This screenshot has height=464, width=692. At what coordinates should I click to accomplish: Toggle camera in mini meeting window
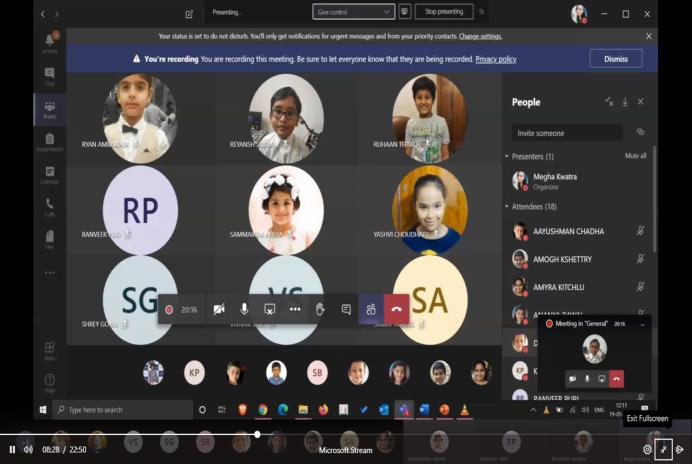[573, 379]
